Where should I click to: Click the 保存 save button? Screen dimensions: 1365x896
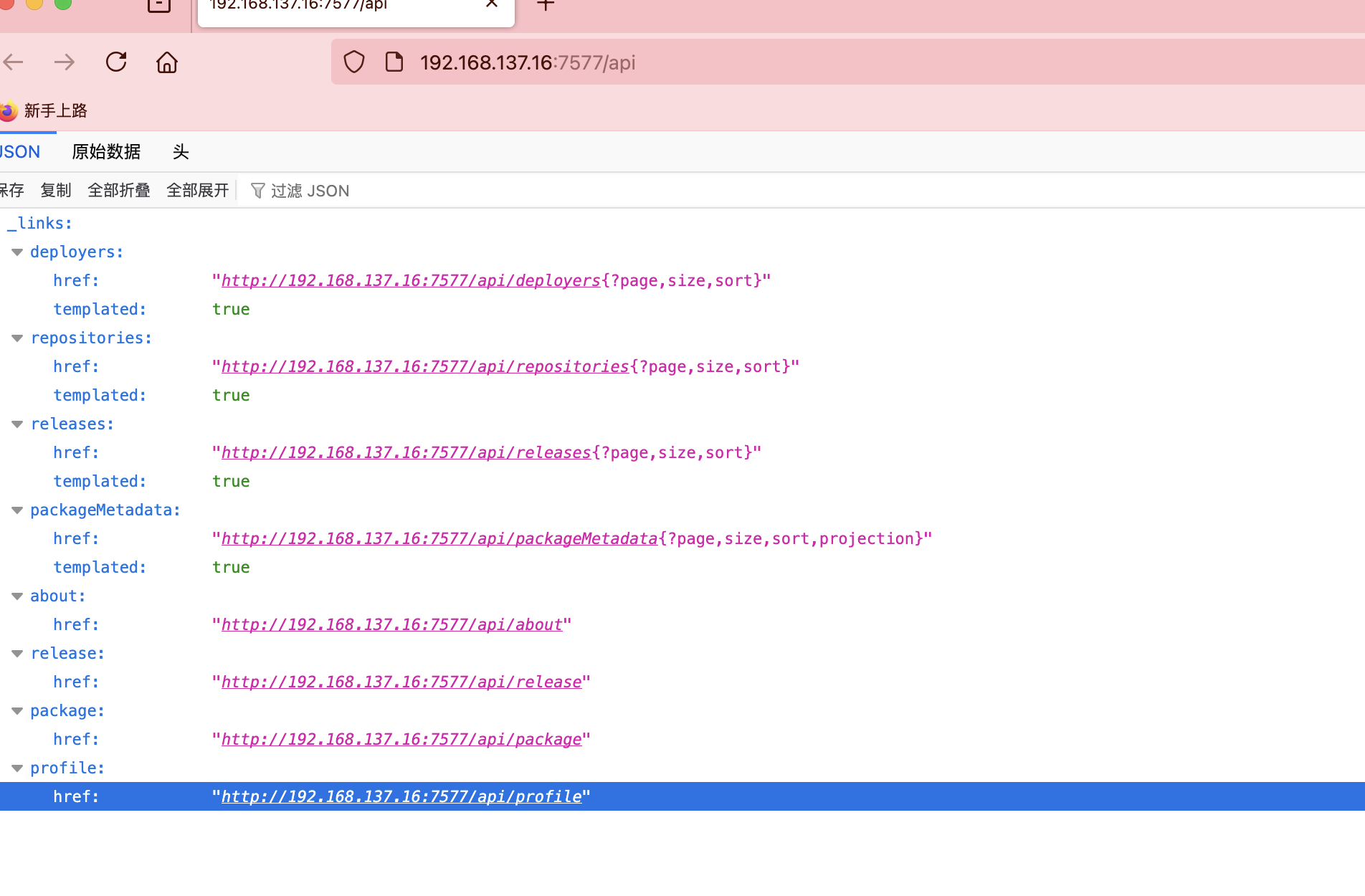coord(12,191)
